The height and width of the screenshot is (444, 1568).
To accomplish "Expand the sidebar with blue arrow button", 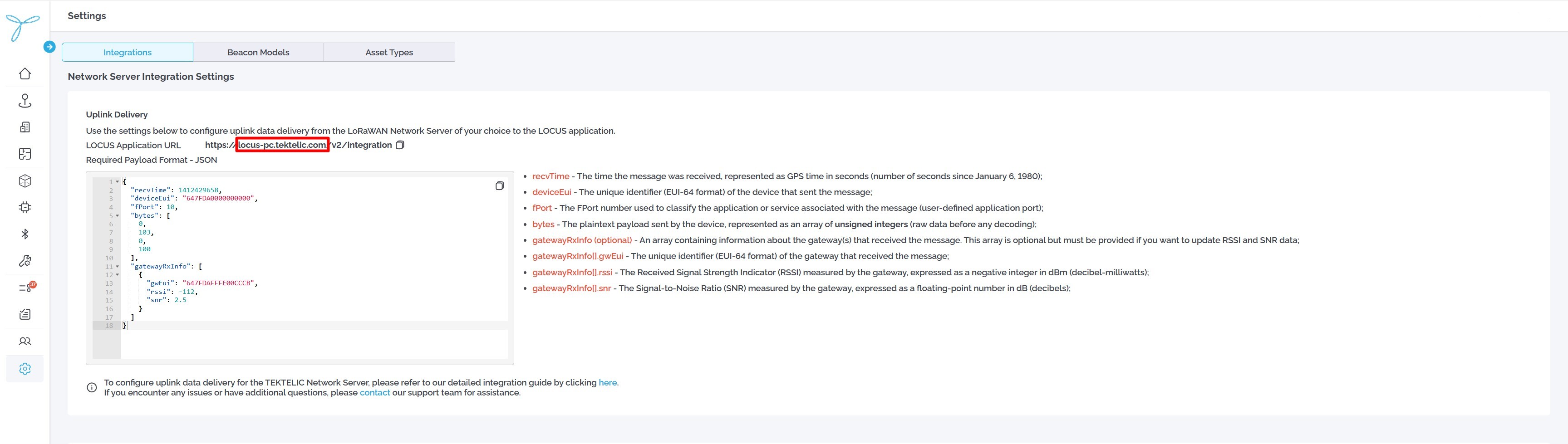I will pos(50,47).
